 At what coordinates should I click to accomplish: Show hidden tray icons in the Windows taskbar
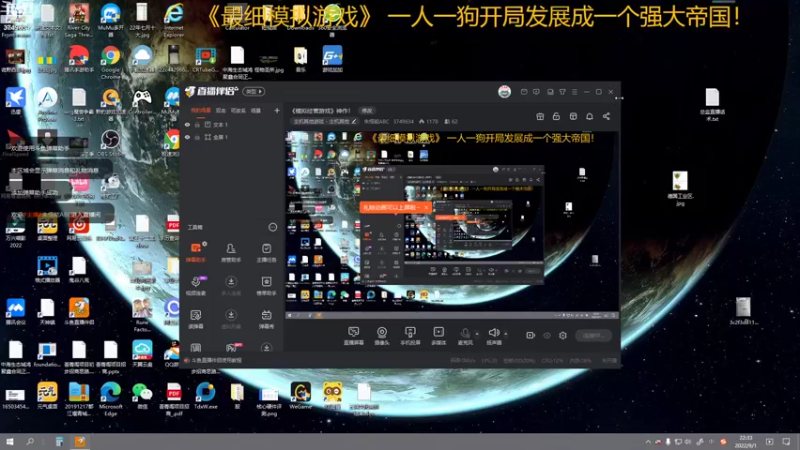[648, 442]
